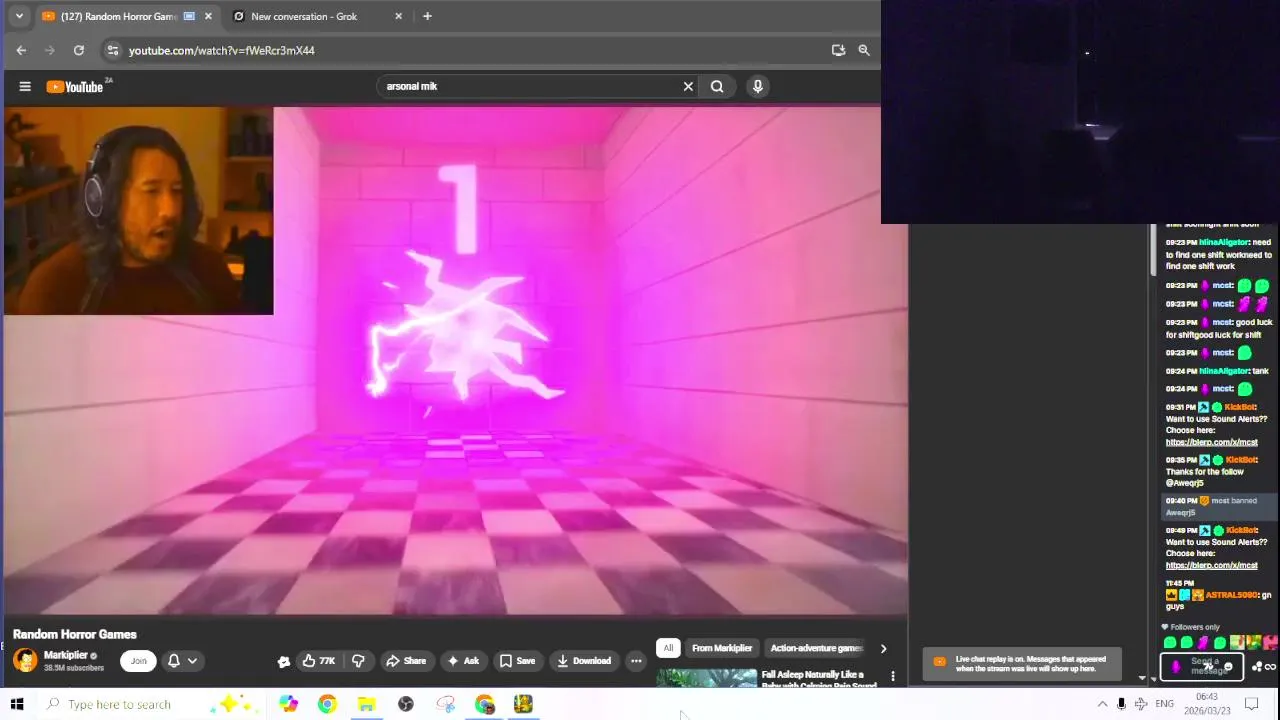Clear the YouTube search text with X
The width and height of the screenshot is (1280, 720).
[x=688, y=87]
